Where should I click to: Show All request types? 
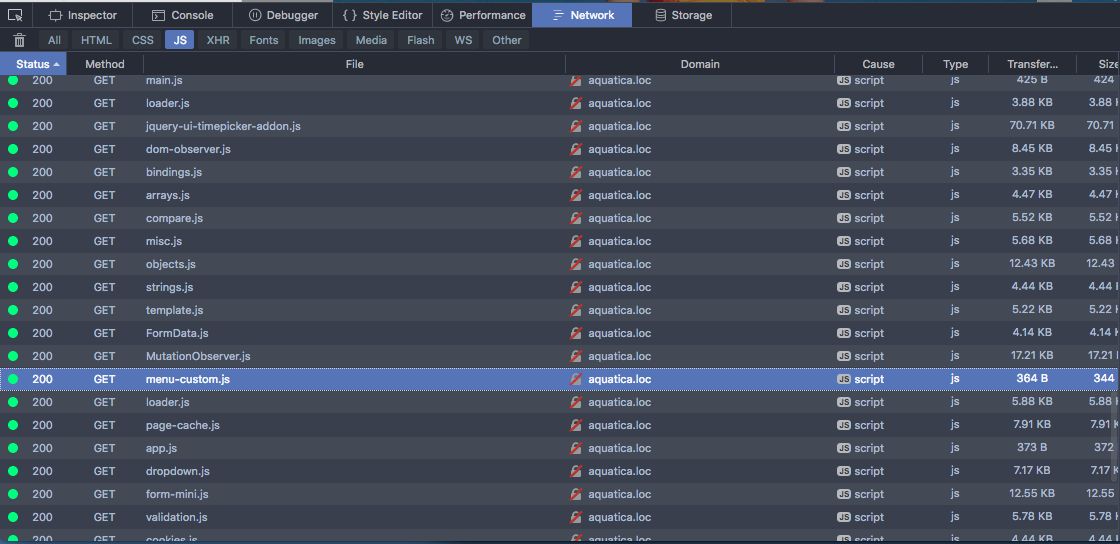coord(54,40)
